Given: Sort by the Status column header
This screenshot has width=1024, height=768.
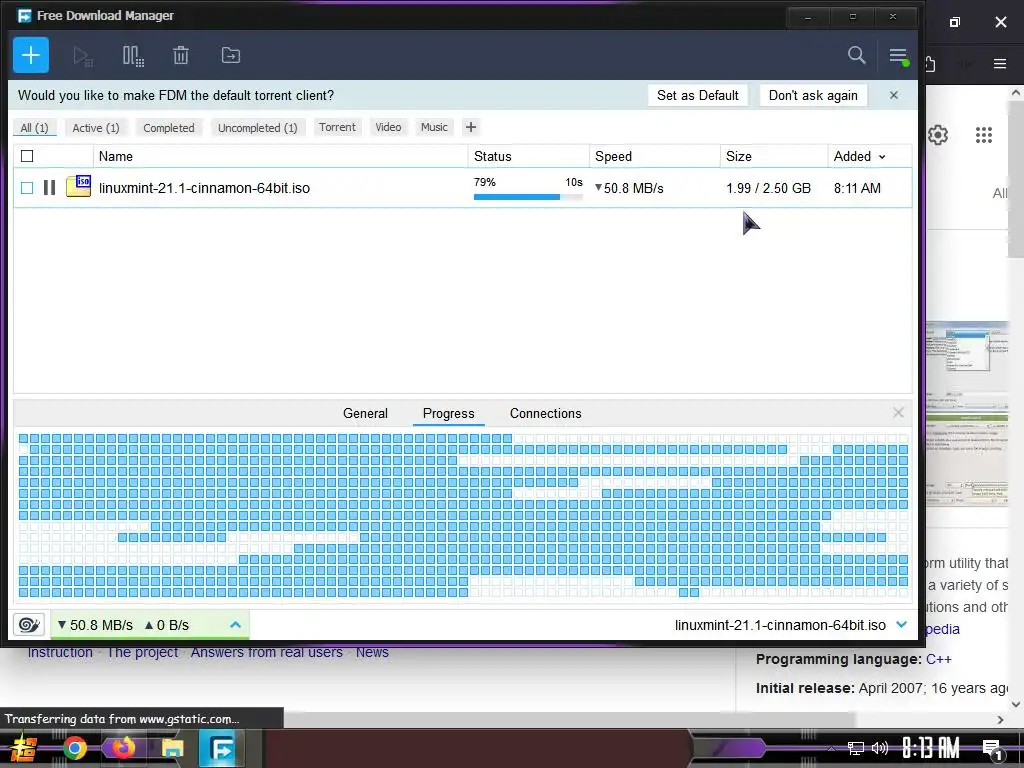Looking at the screenshot, I should (529, 156).
